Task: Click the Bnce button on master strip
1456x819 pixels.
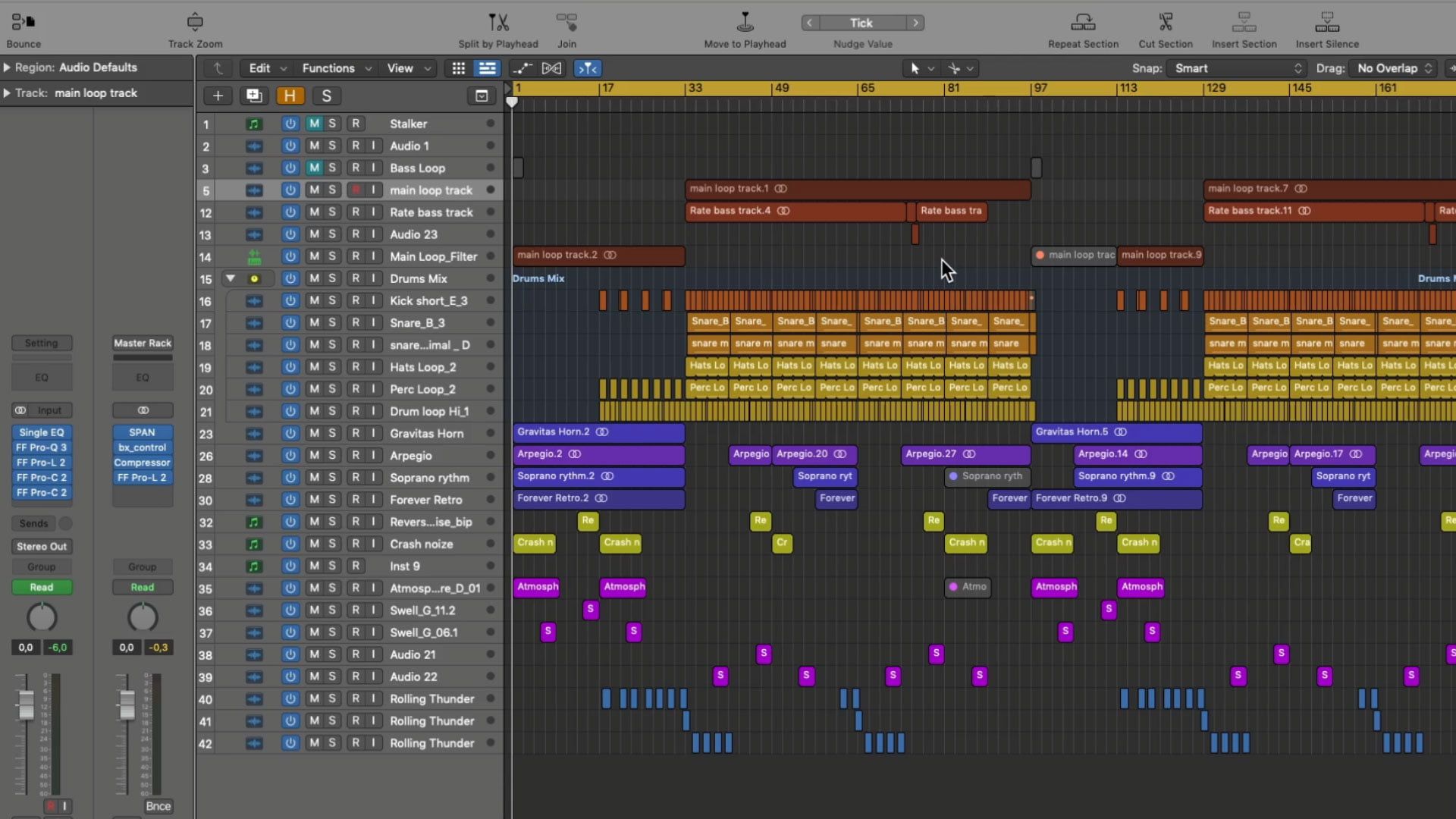Action: point(158,806)
